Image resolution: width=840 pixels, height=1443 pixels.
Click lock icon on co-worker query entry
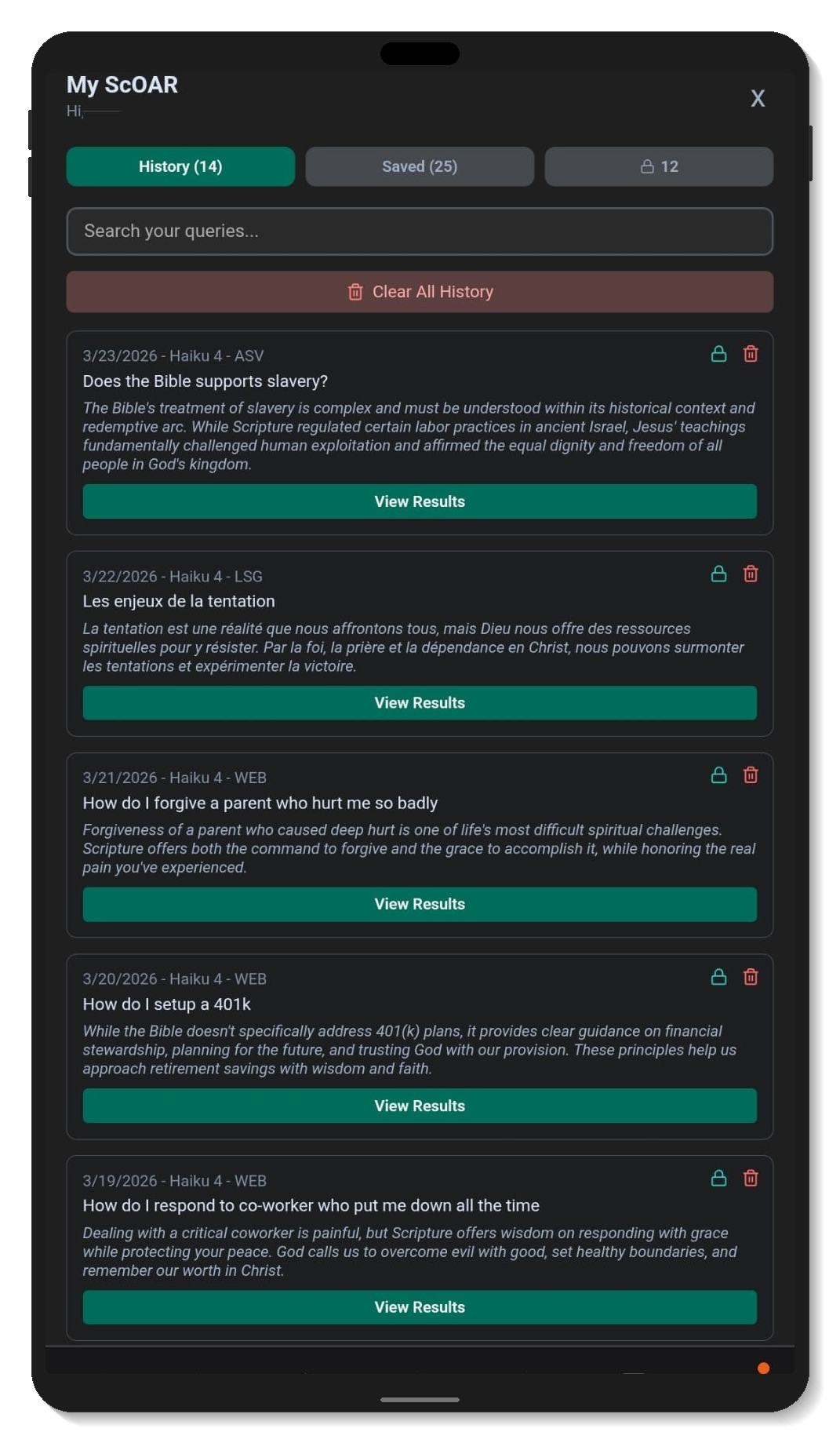coord(718,1179)
